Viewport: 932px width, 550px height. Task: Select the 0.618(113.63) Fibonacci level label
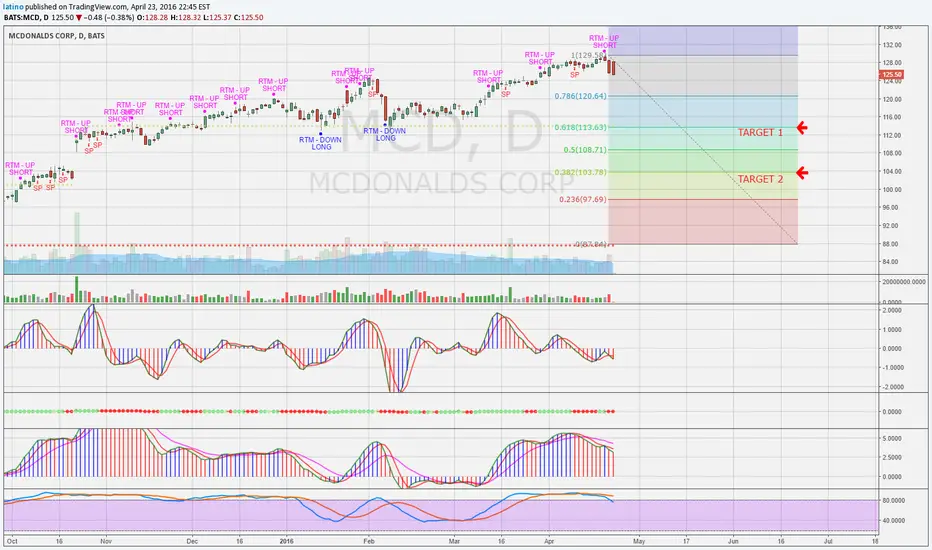580,127
